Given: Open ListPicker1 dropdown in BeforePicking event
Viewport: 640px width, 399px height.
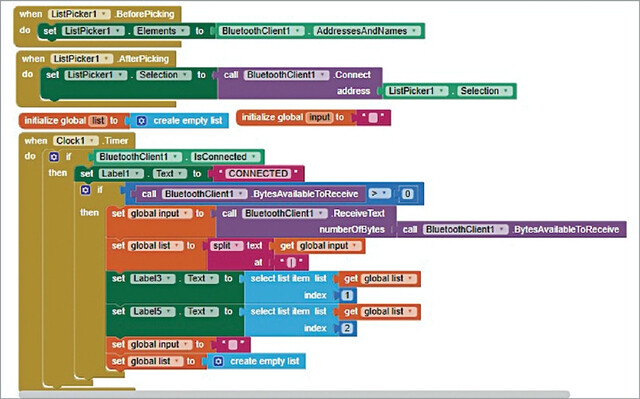Looking at the screenshot, I should (x=79, y=14).
